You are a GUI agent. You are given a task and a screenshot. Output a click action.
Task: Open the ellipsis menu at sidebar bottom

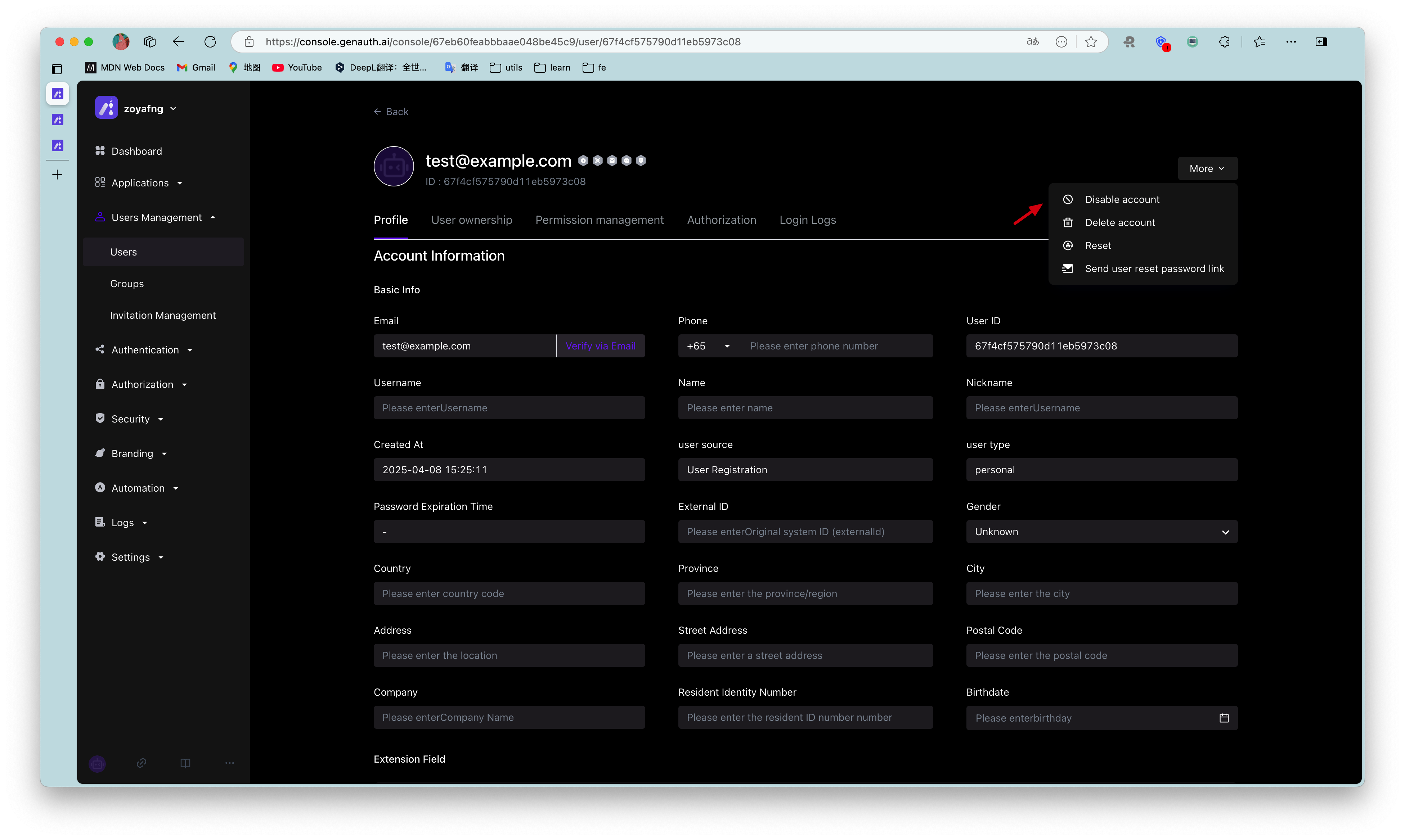229,763
